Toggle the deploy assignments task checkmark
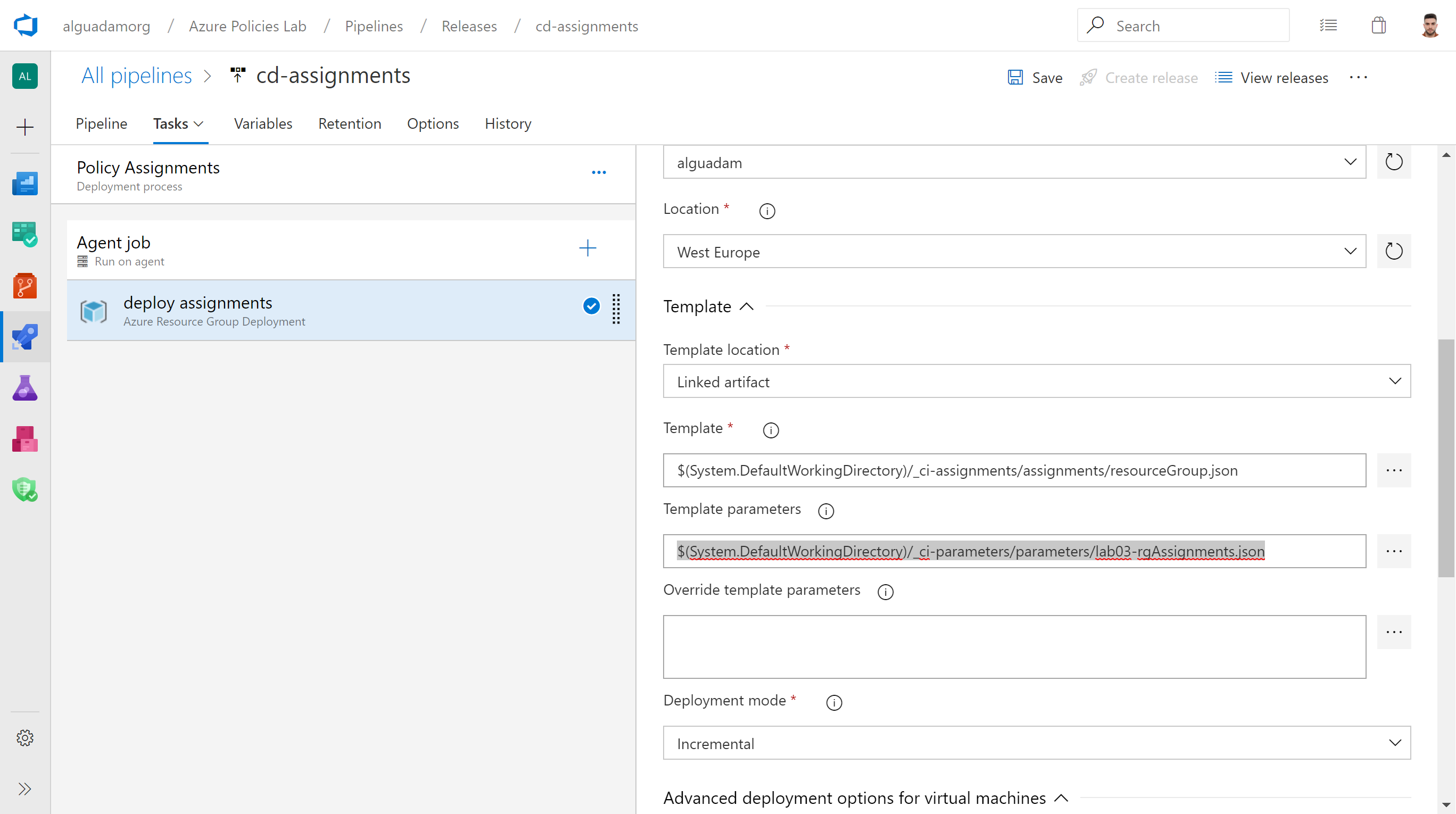 click(591, 305)
